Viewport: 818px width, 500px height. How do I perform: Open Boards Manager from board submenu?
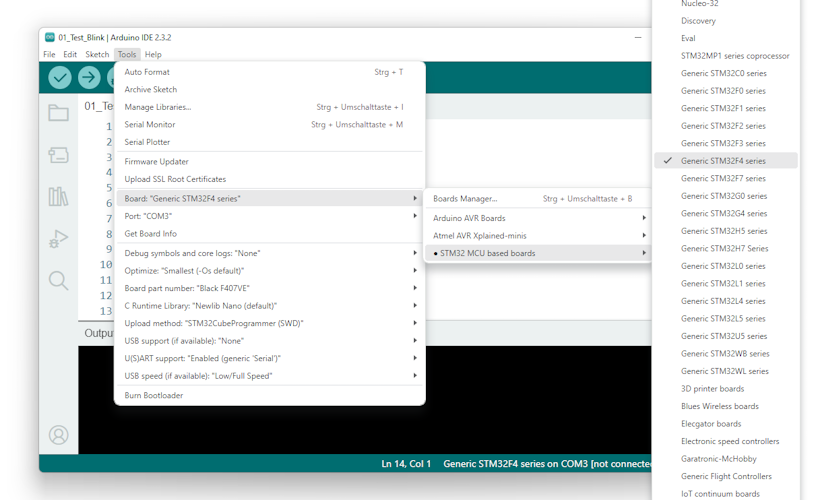[538, 198]
